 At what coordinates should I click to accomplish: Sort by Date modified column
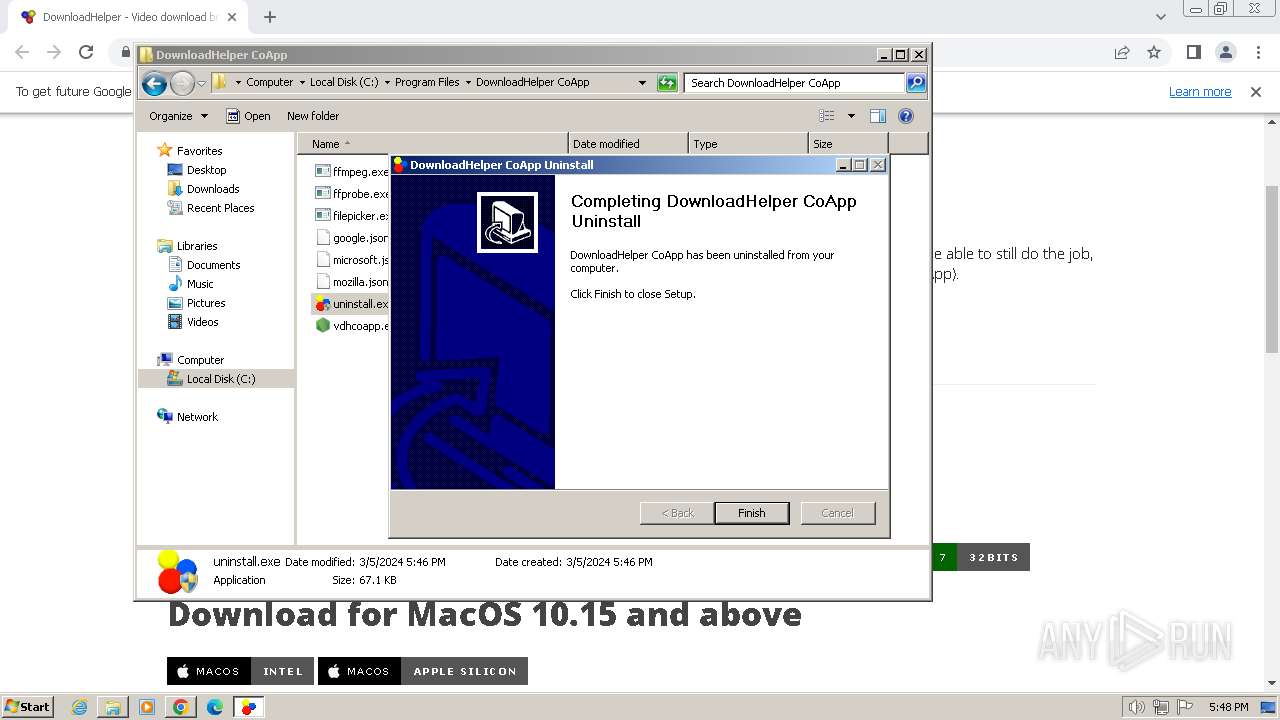[628, 144]
